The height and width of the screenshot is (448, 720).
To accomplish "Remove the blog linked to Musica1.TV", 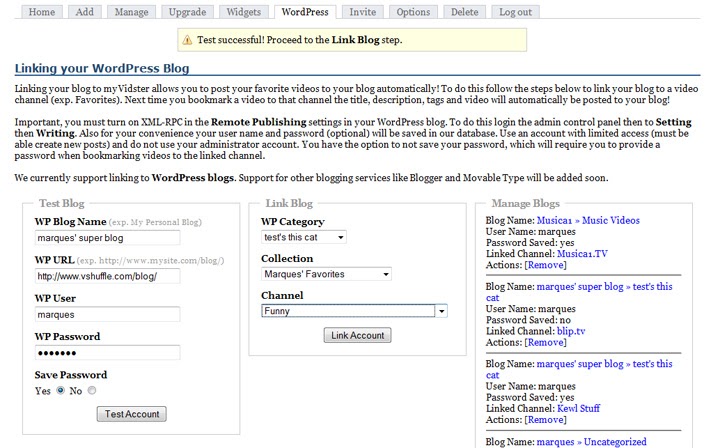I will pyautogui.click(x=546, y=265).
